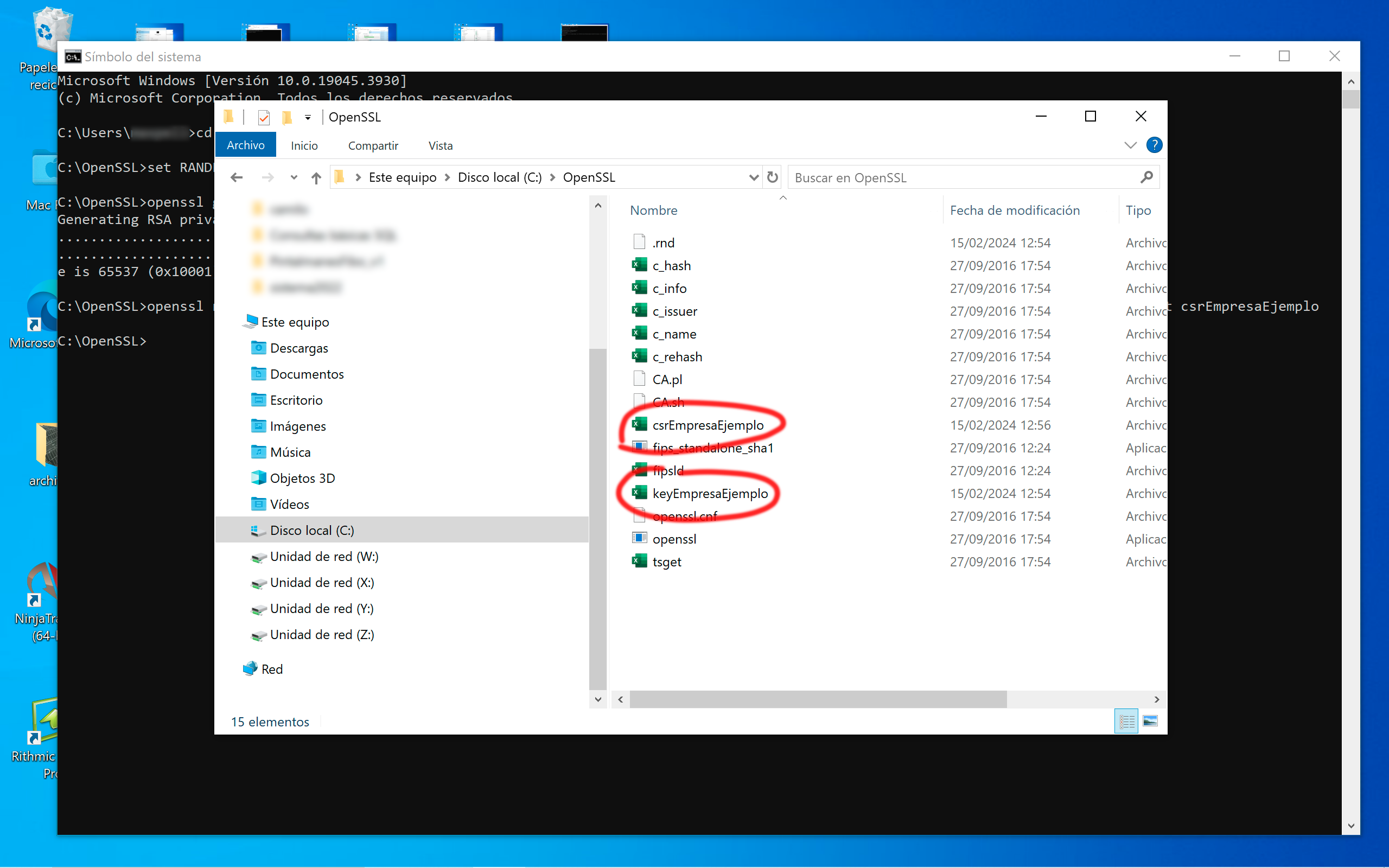Toggle sort order on the Nombre column
This screenshot has height=868, width=1389.
pyautogui.click(x=654, y=210)
